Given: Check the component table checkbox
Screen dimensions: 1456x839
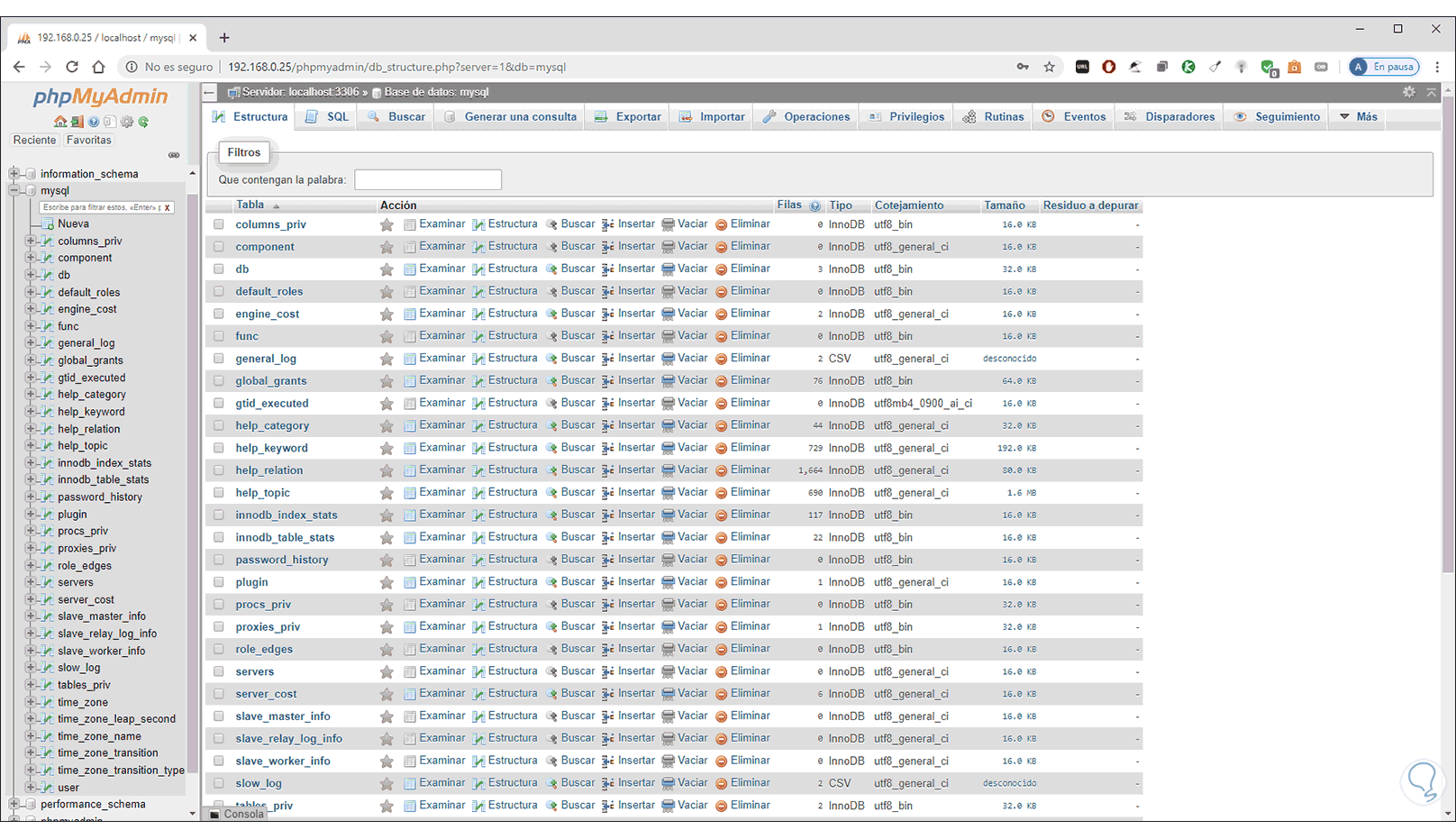Looking at the screenshot, I should click(219, 247).
